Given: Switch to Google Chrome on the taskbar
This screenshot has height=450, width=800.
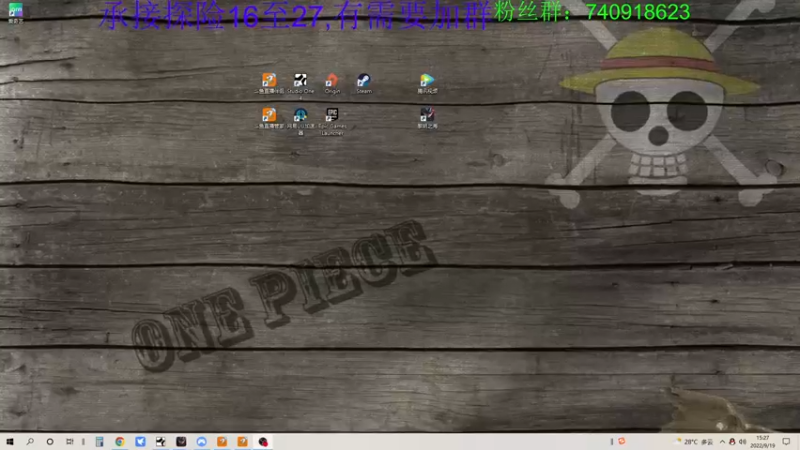Looking at the screenshot, I should pos(120,442).
